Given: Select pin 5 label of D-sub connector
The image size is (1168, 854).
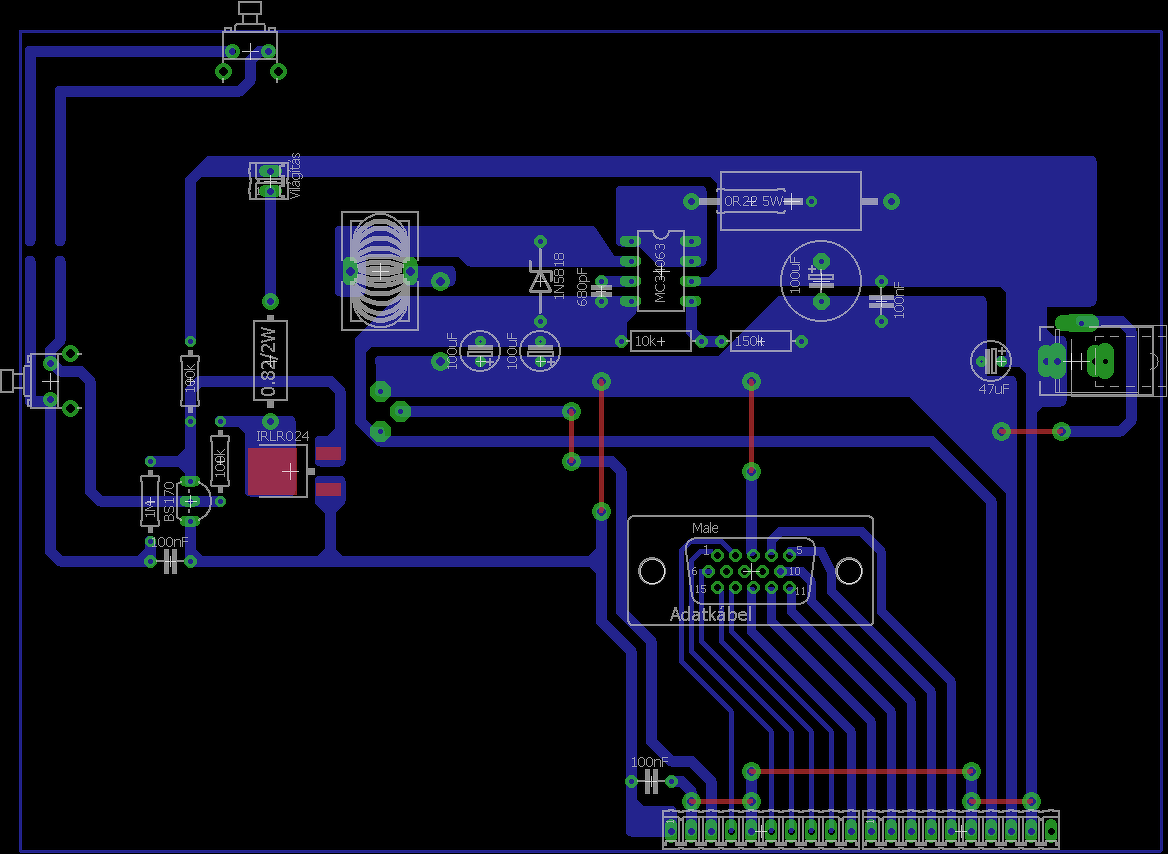Looking at the screenshot, I should pos(799,550).
